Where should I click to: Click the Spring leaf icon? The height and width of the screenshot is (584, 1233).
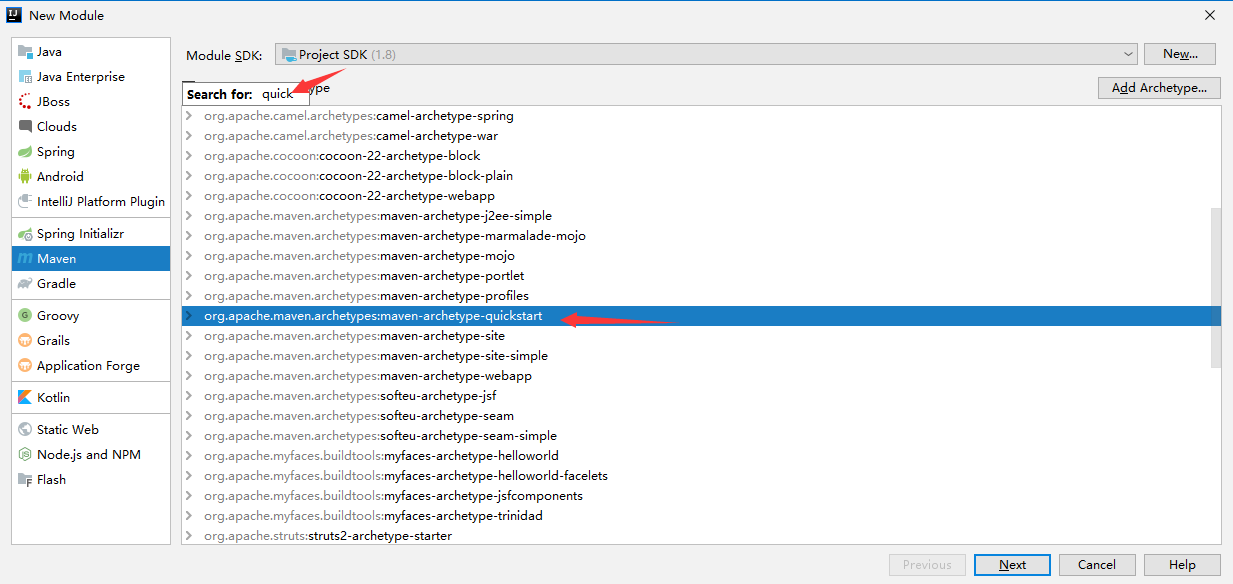(x=25, y=152)
